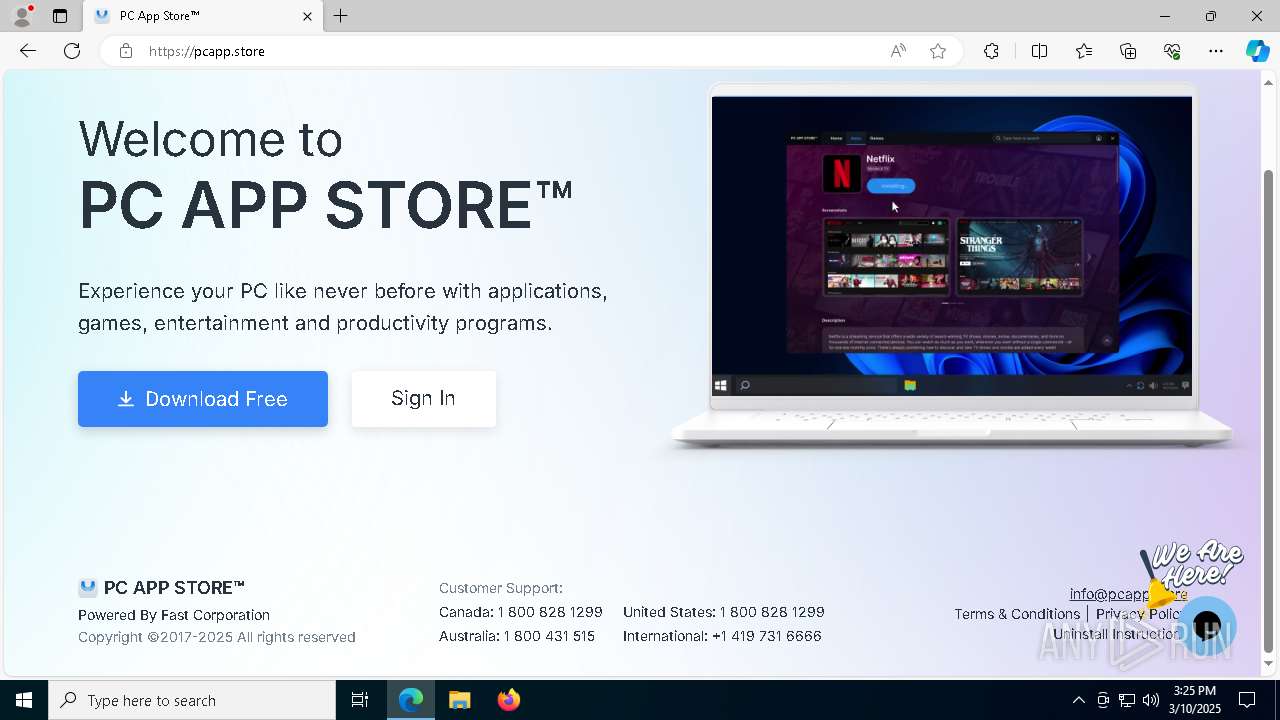Open the Uninstall Instructions link
The height and width of the screenshot is (720, 1280).
tap(1120, 634)
